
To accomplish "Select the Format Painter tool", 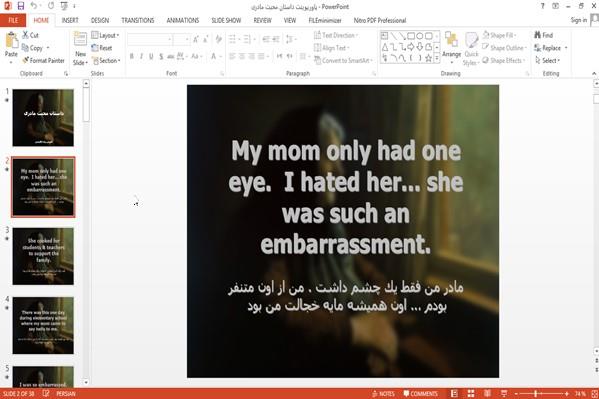I will [44, 60].
